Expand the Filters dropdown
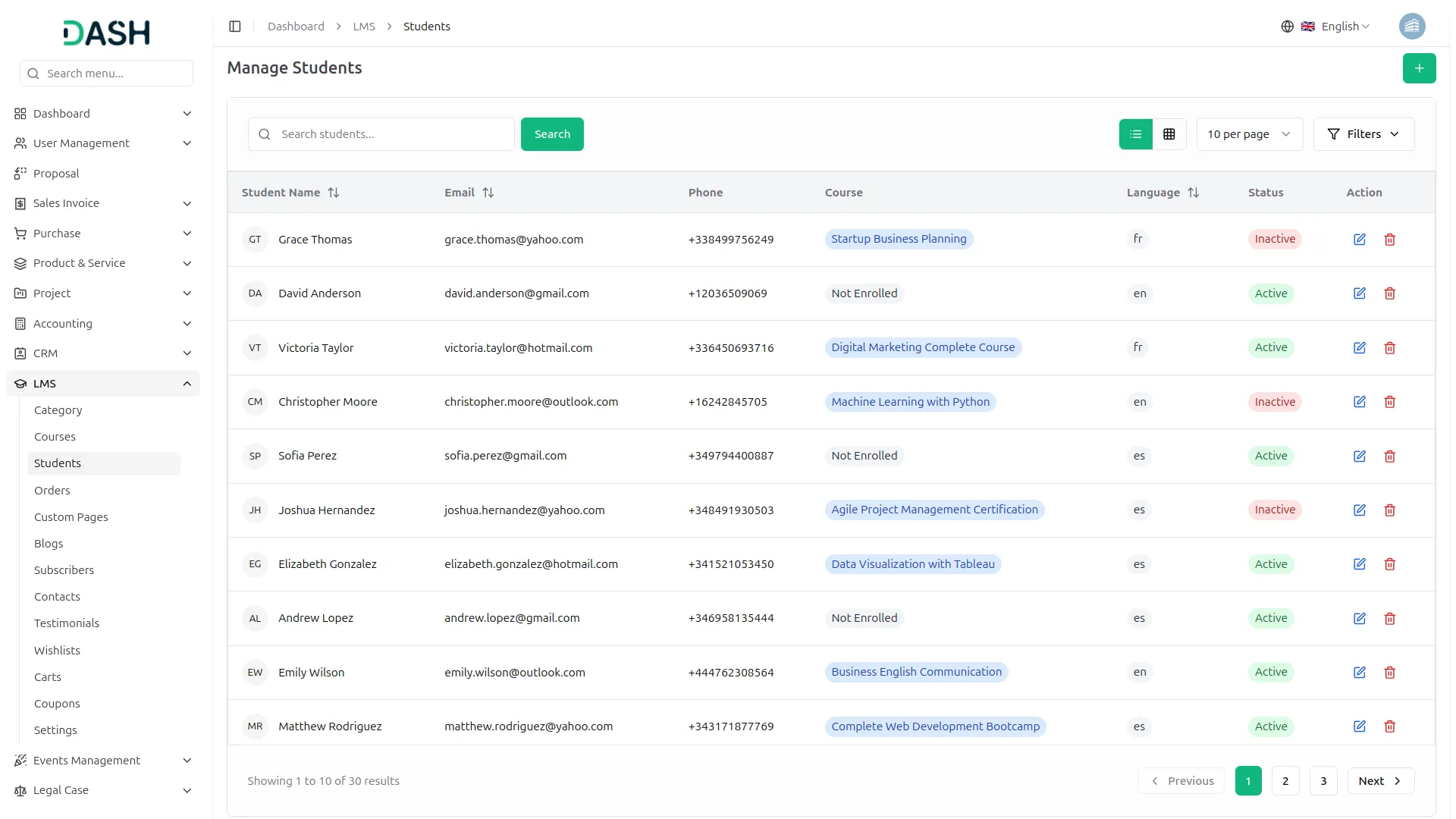Viewport: 1456px width, 819px height. point(1363,134)
